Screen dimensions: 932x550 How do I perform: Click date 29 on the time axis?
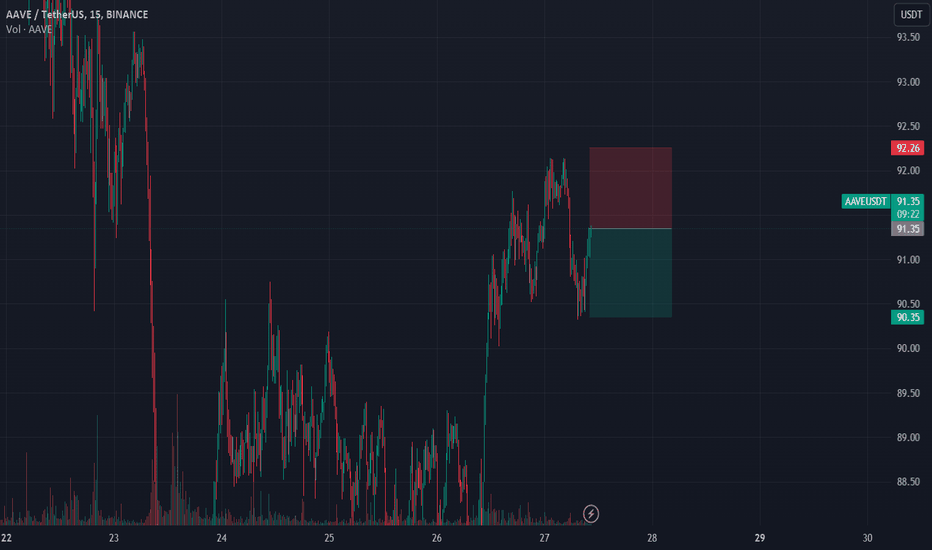click(x=760, y=538)
